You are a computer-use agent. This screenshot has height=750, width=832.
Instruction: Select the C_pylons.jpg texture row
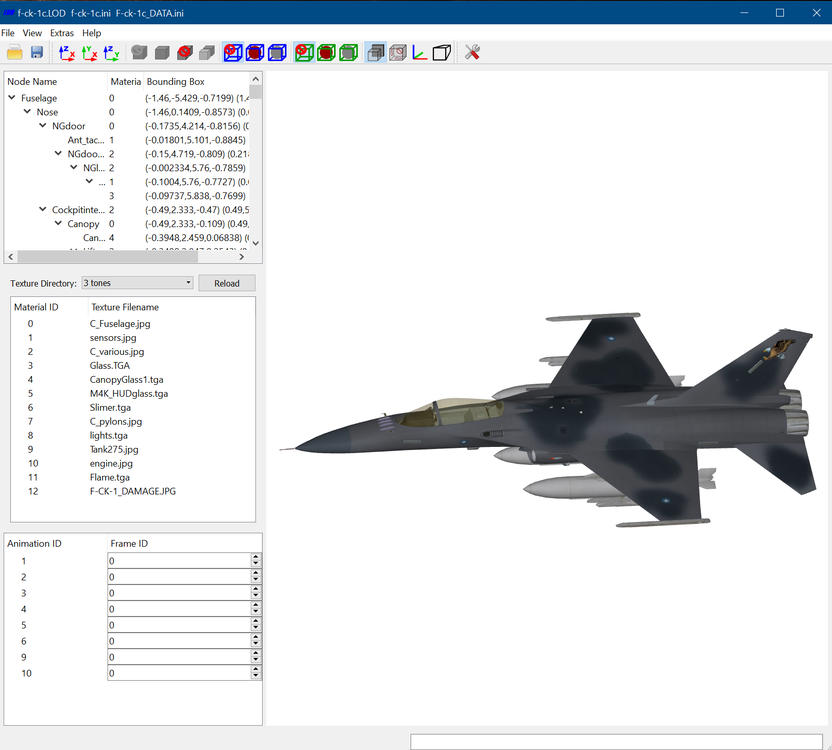[x=133, y=421]
